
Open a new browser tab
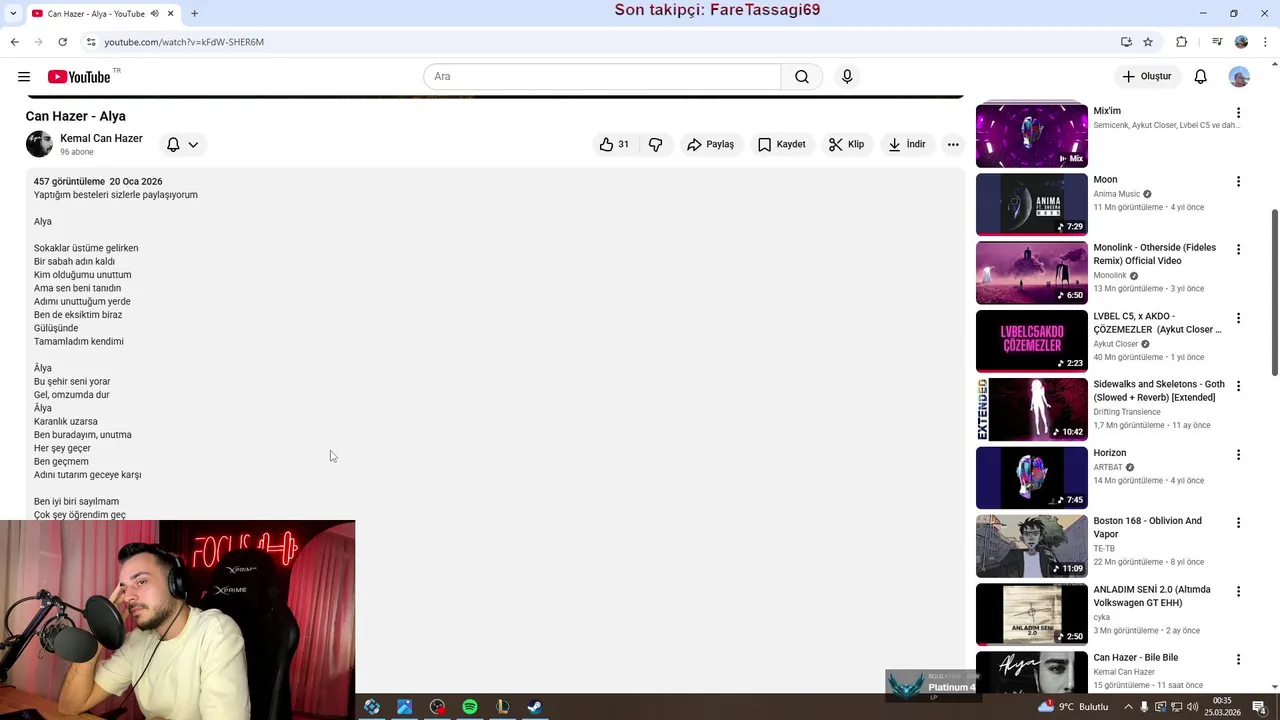pyautogui.click(x=194, y=13)
